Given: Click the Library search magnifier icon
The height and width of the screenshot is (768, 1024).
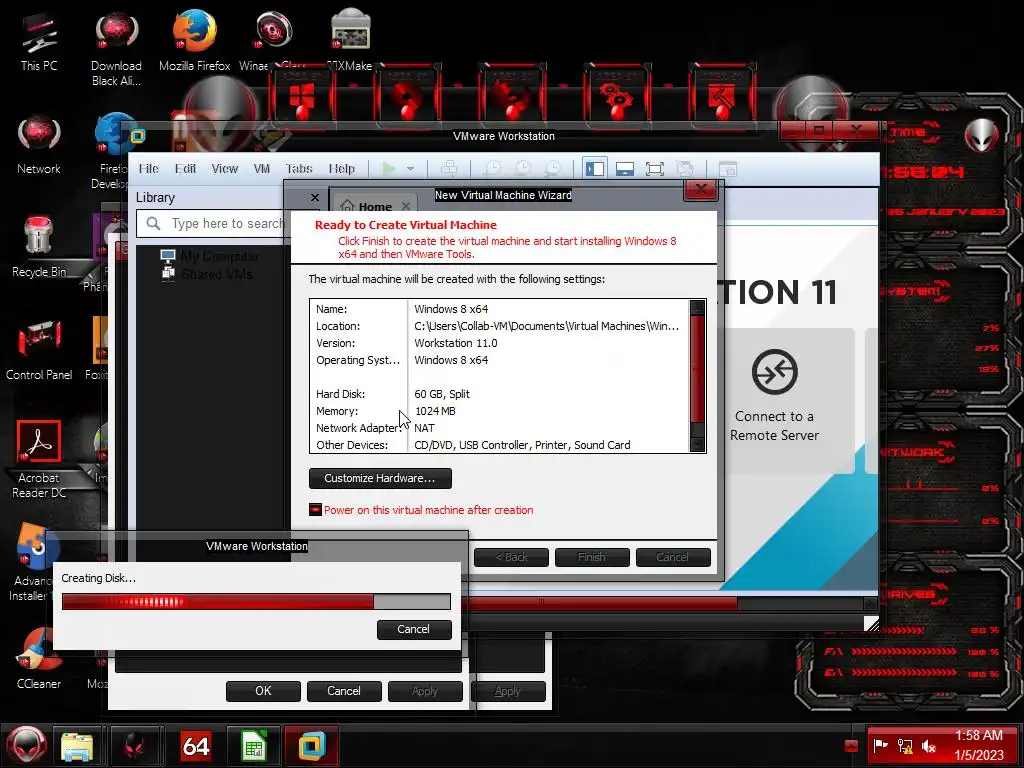Looking at the screenshot, I should pos(153,223).
